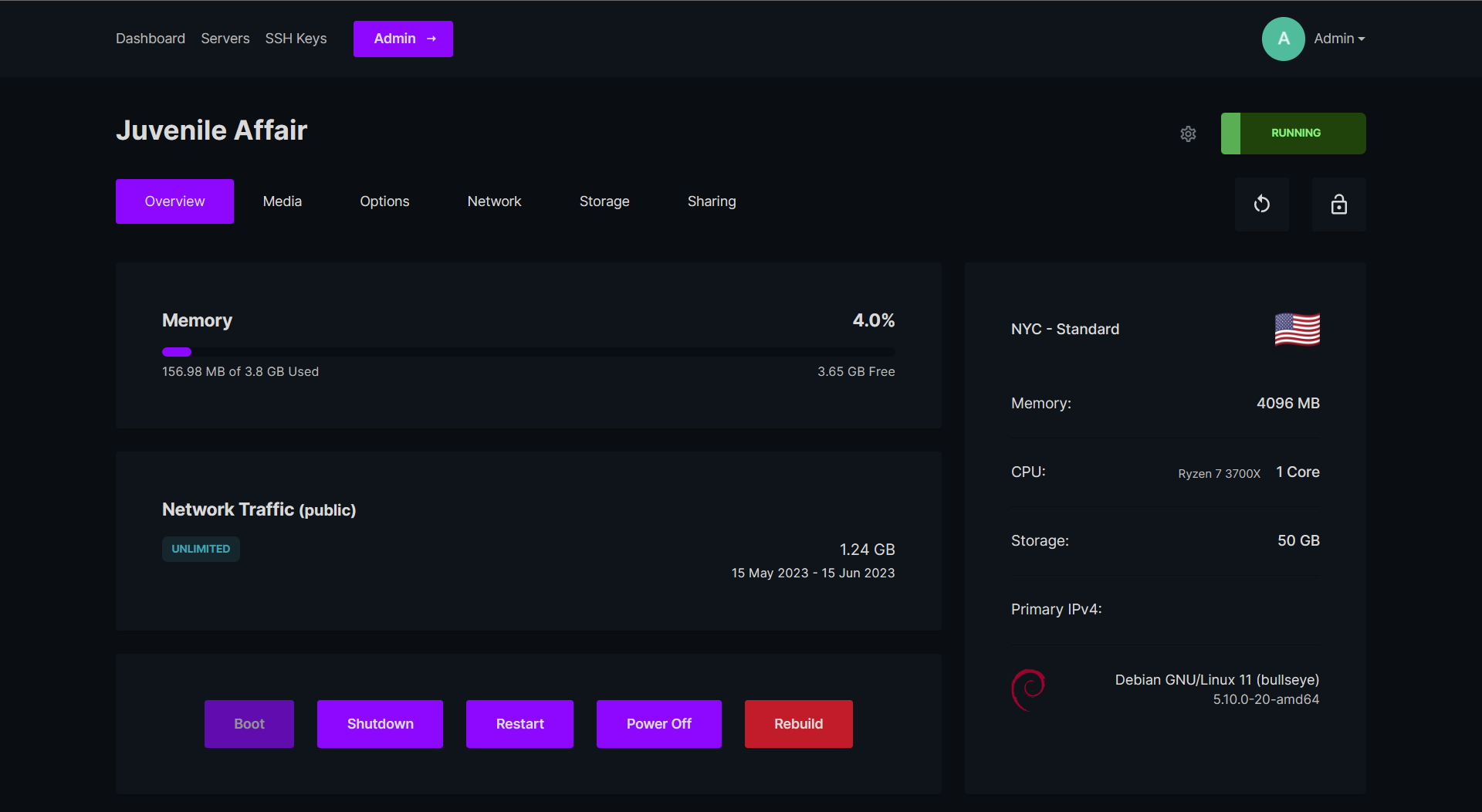
Task: Open the Admin account dropdown
Action: [x=1338, y=38]
